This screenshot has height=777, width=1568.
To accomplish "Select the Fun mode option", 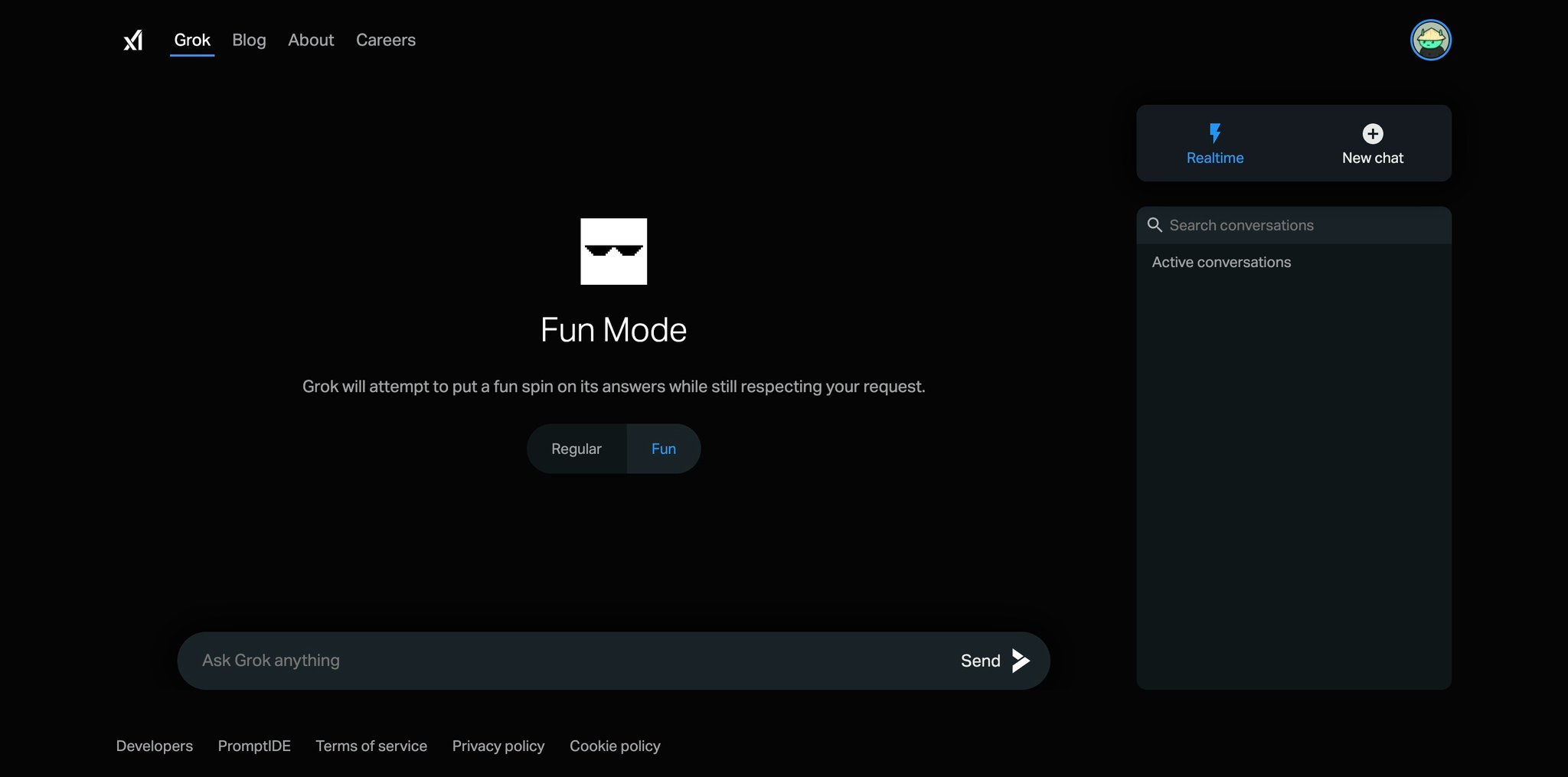I will pyautogui.click(x=664, y=449).
